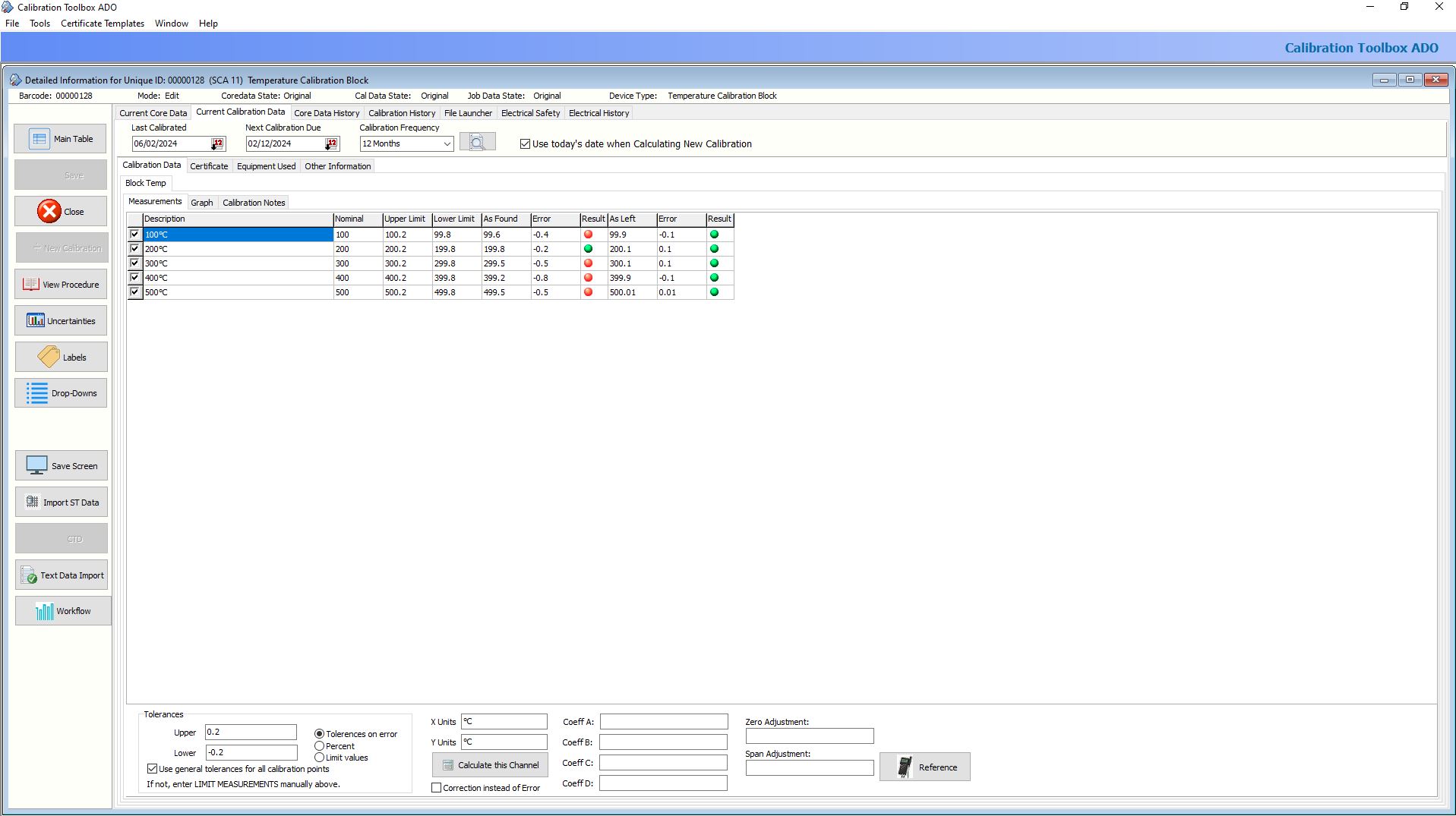
Task: Switch to Current Core Data tab
Action: point(153,113)
